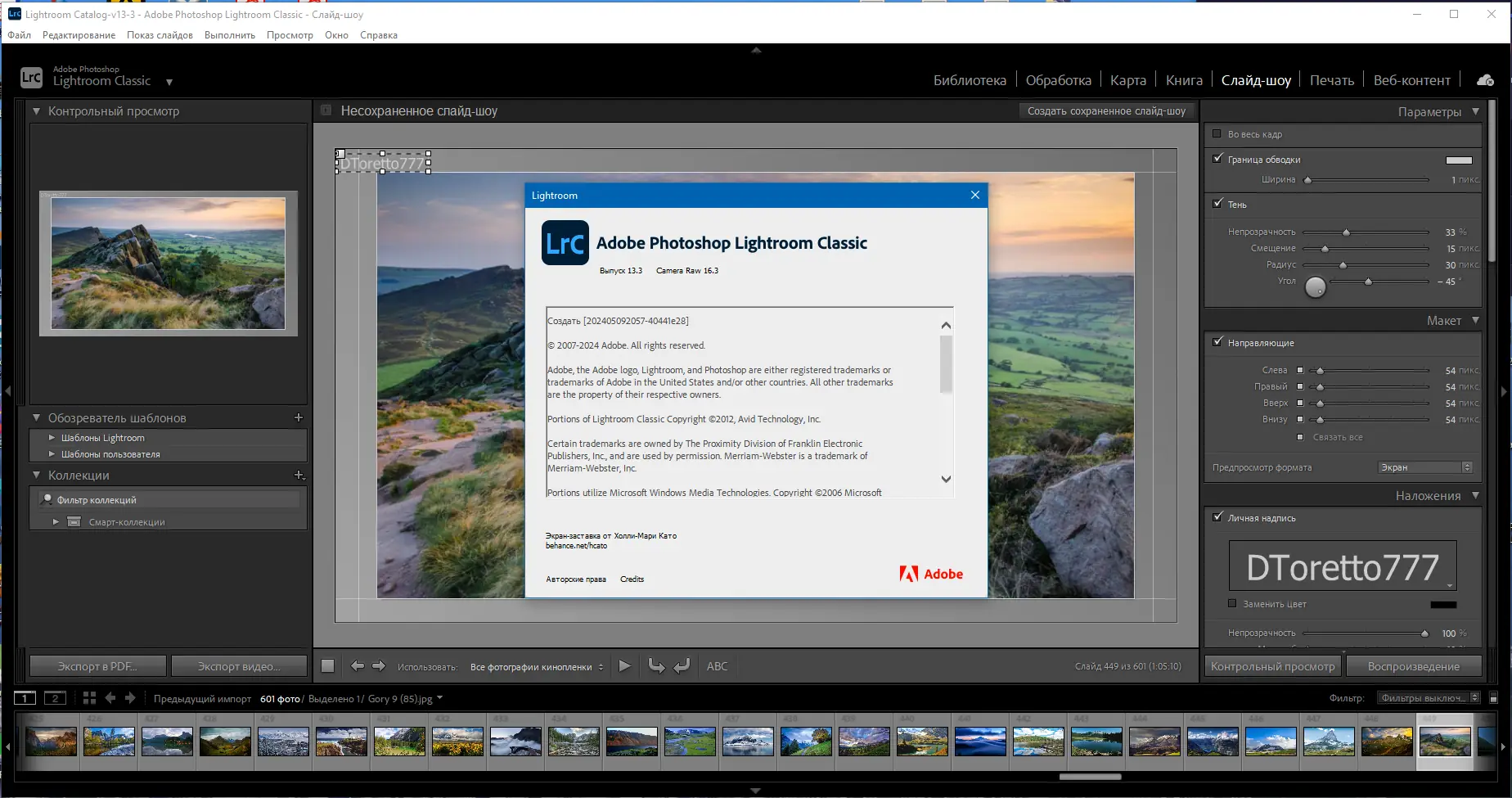
Task: Add new template with plus icon
Action: coord(299,417)
